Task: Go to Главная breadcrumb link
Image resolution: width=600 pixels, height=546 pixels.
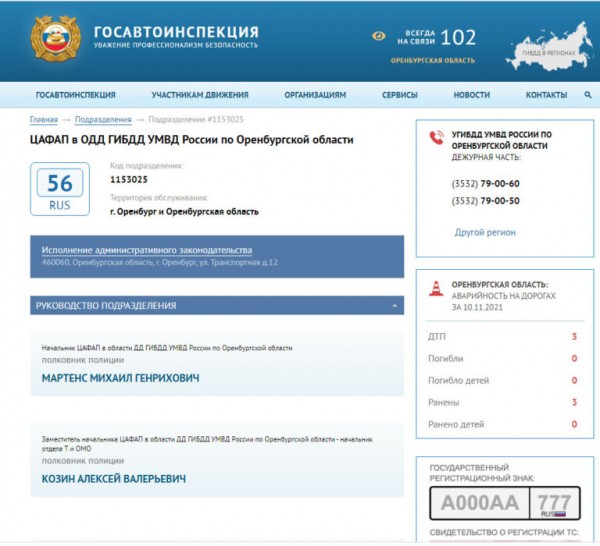Action: point(44,119)
